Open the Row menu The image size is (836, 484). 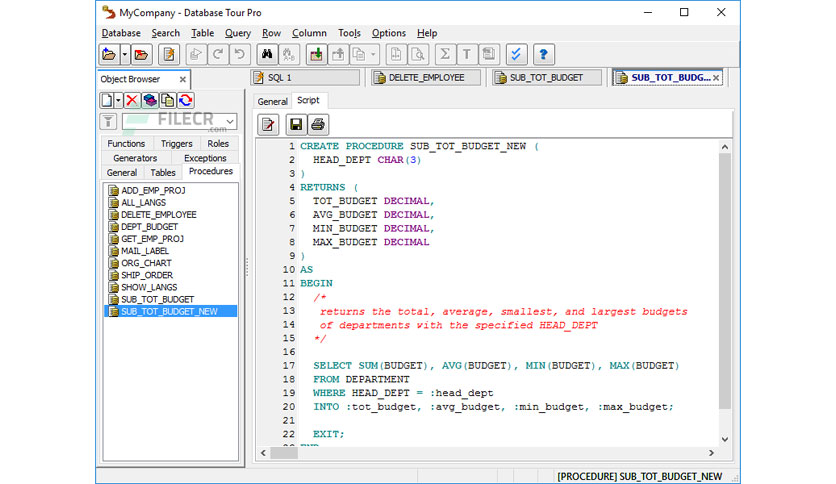coord(271,33)
